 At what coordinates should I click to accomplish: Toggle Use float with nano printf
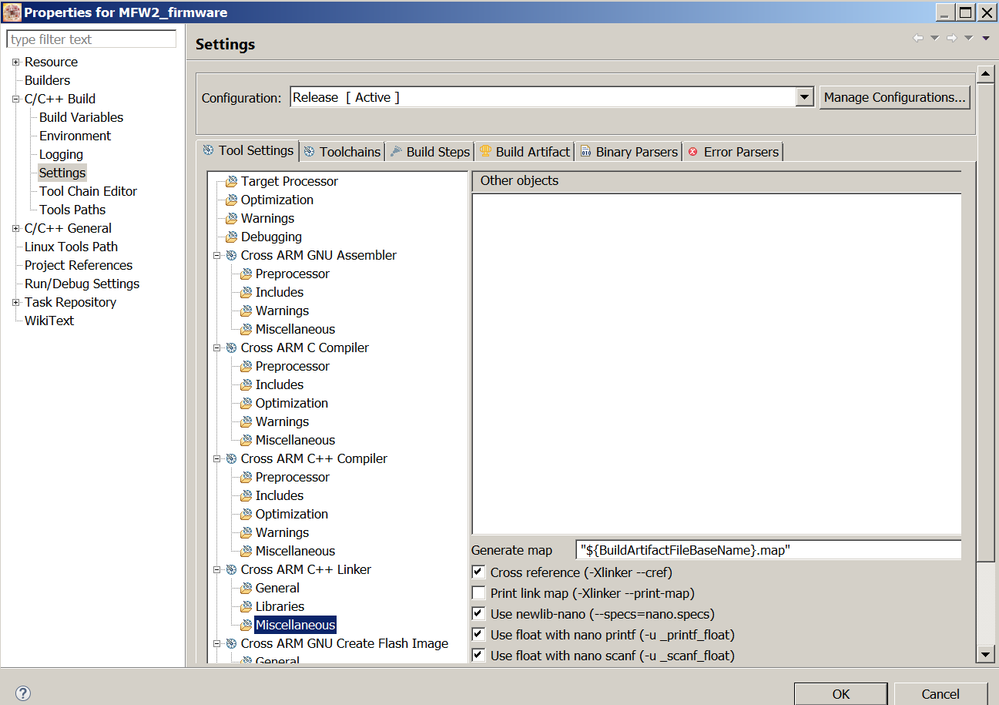tap(478, 634)
